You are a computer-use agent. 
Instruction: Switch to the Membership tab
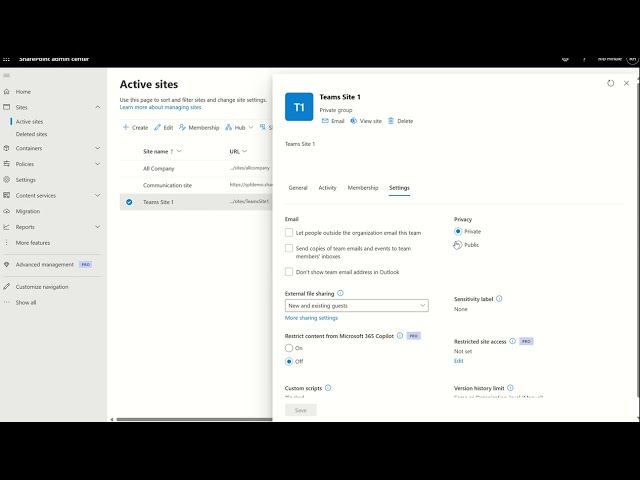(x=363, y=188)
